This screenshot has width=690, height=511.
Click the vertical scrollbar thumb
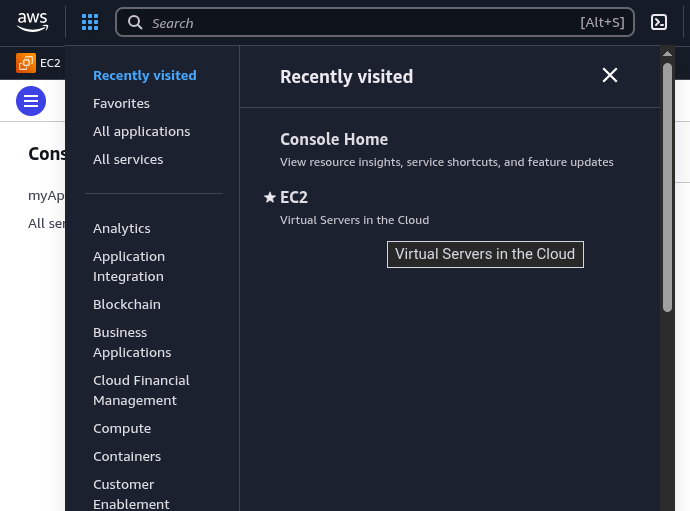668,187
